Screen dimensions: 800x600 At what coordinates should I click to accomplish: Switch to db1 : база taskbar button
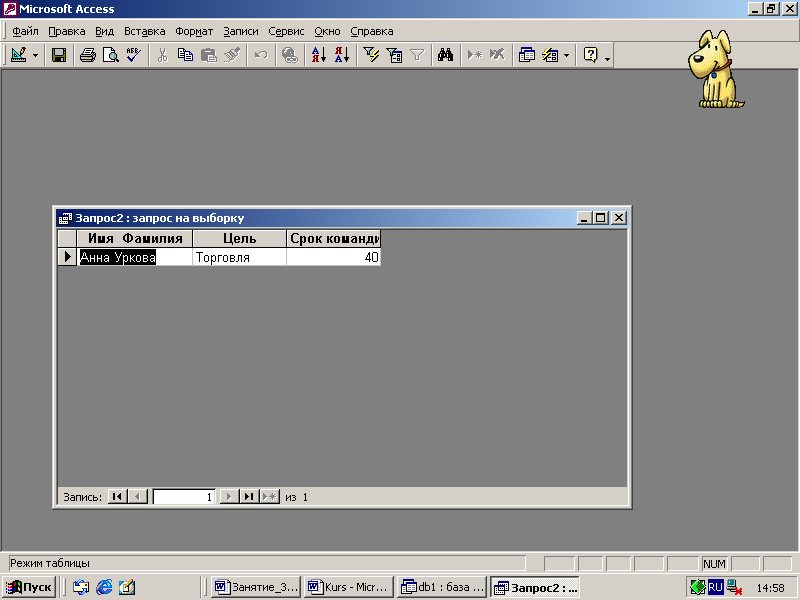(442, 587)
